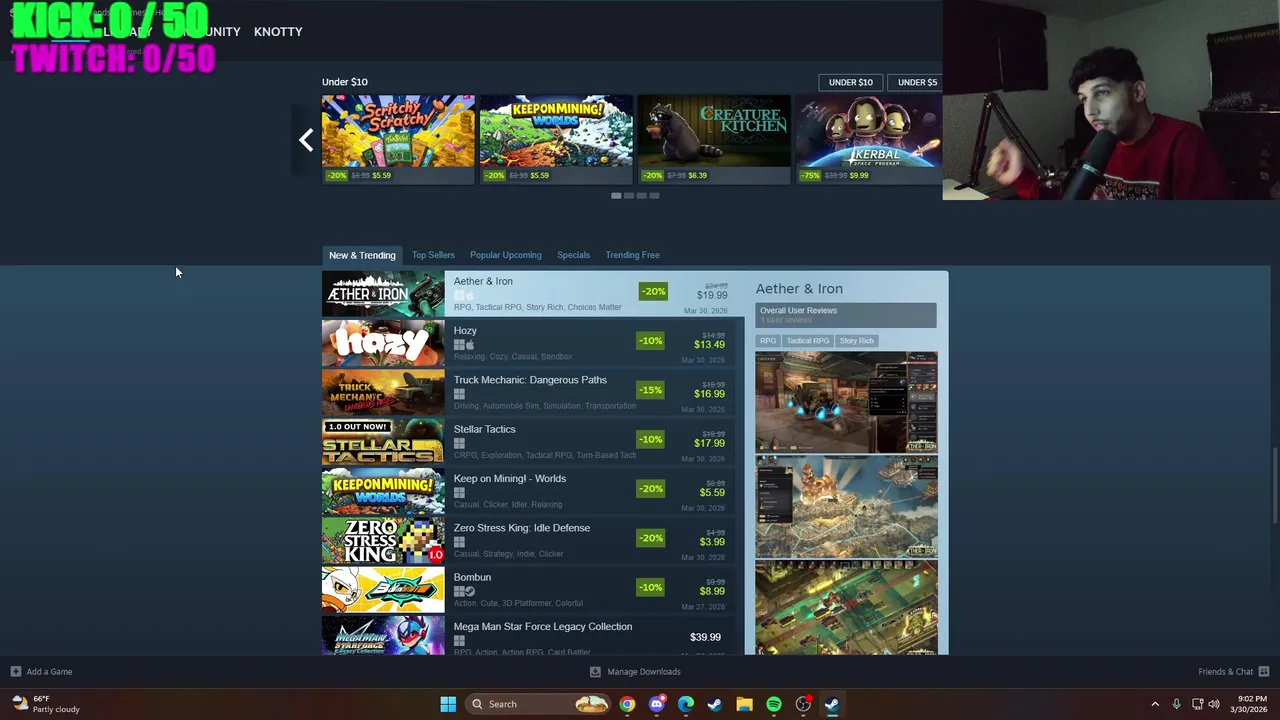
Task: Click the Manage Downloads icon
Action: [x=595, y=671]
